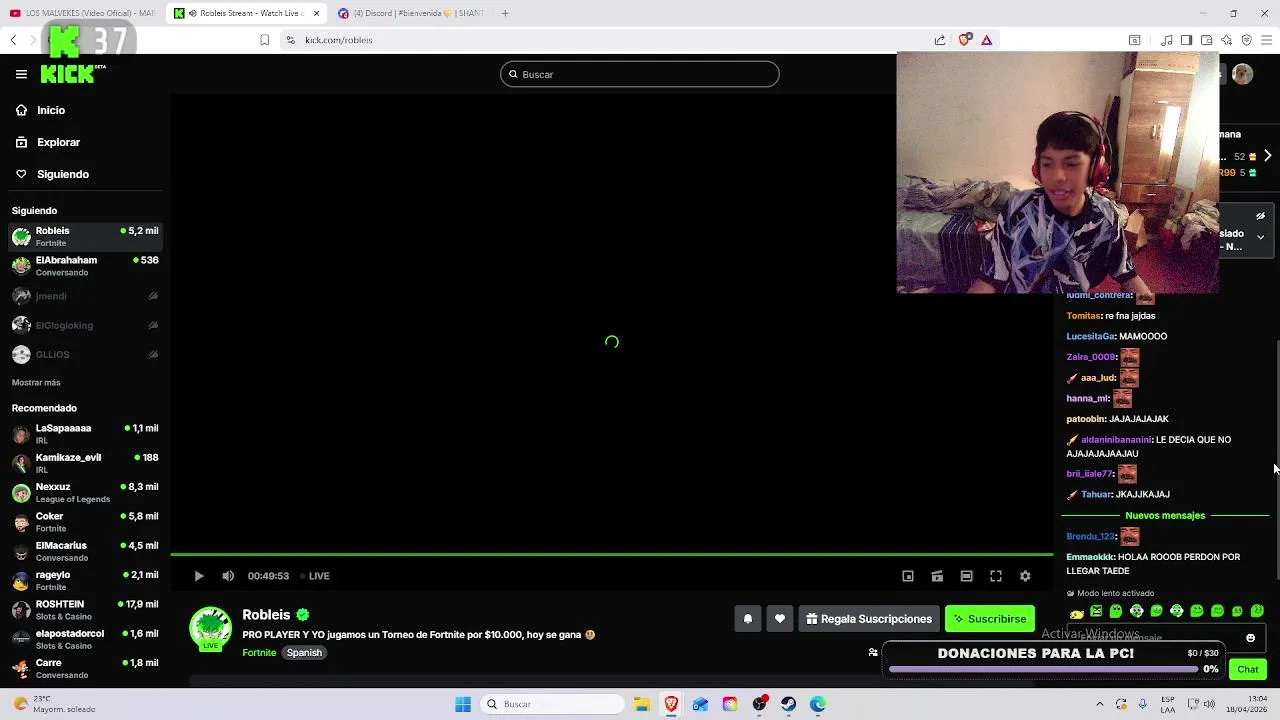The image size is (1280, 720).
Task: Open the player settings gear
Action: 1025,576
